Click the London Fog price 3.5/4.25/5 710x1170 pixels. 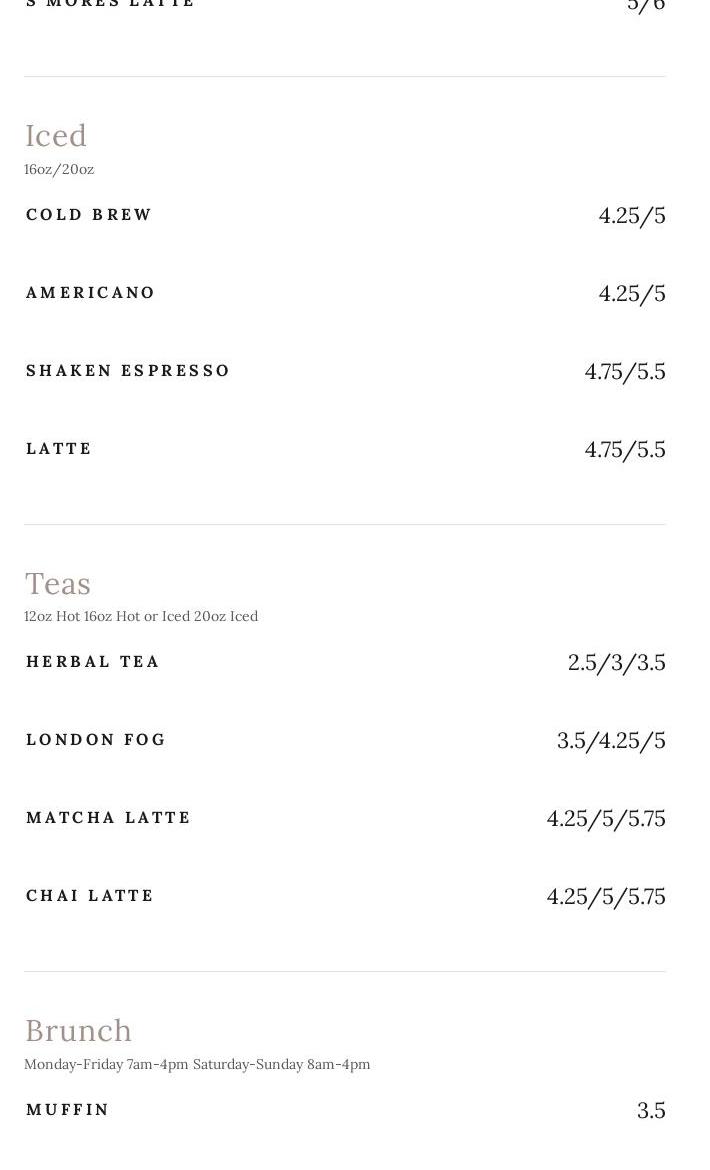point(611,740)
